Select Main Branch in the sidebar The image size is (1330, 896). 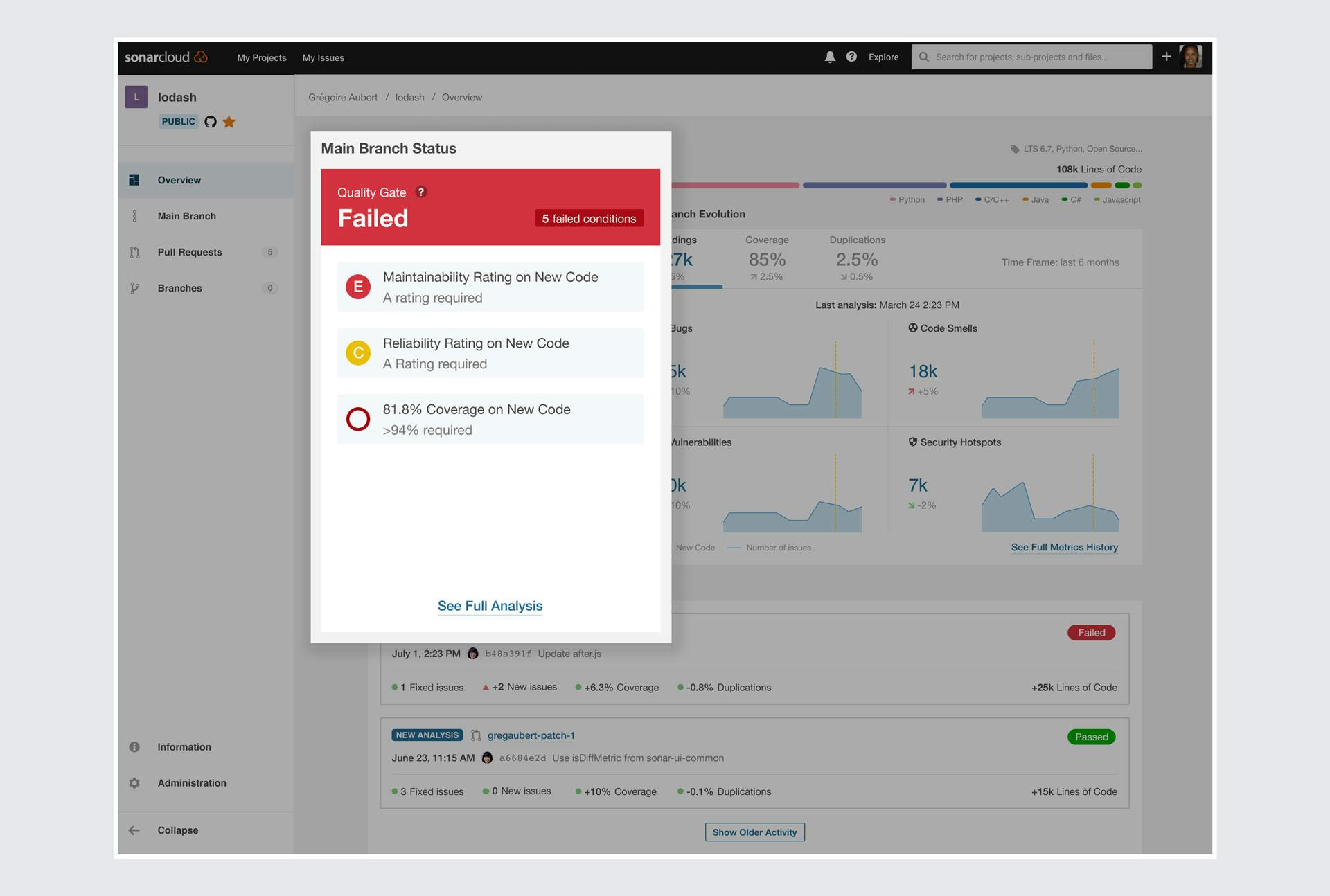click(x=206, y=216)
